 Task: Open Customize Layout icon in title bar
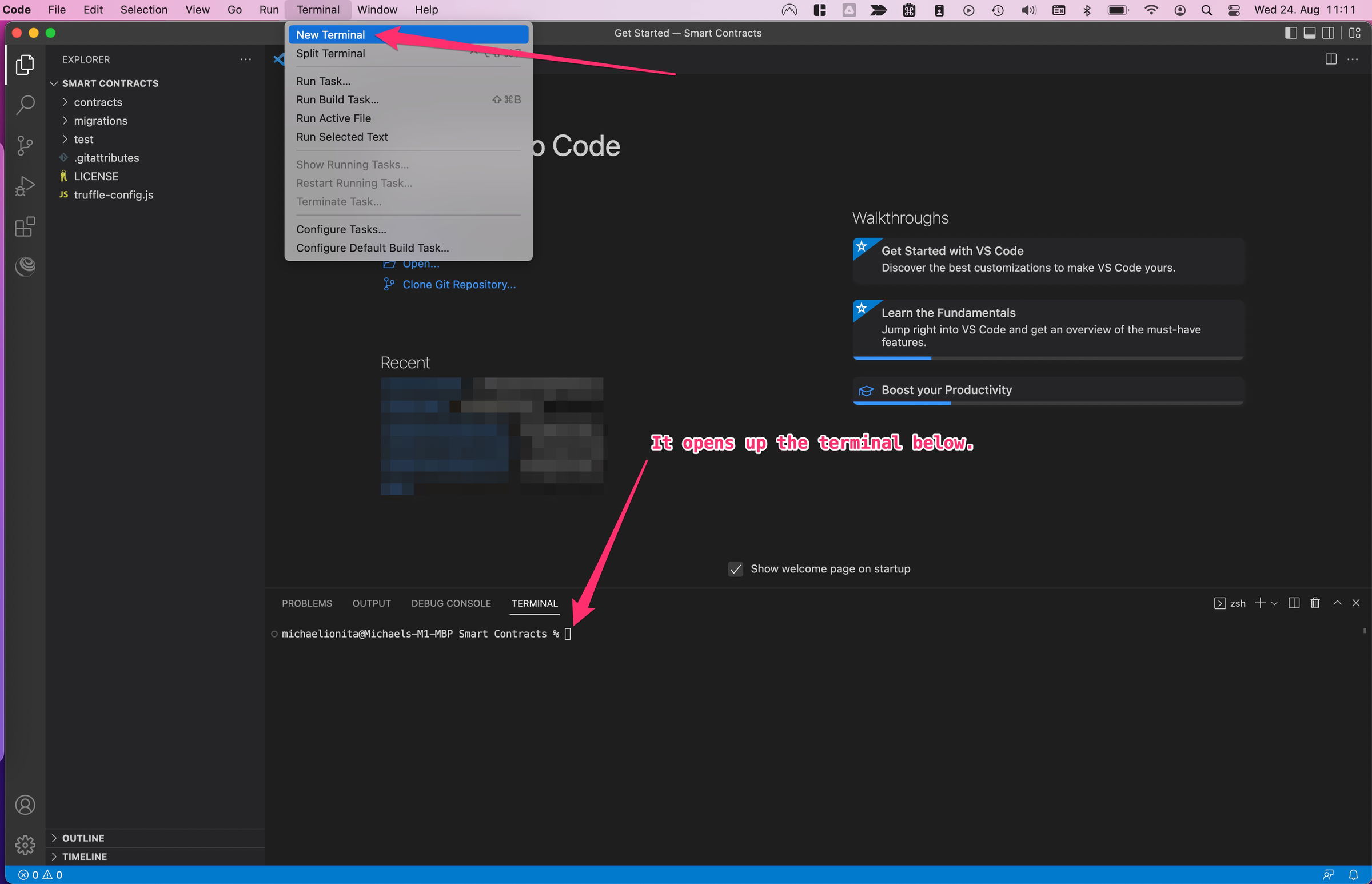(1355, 33)
